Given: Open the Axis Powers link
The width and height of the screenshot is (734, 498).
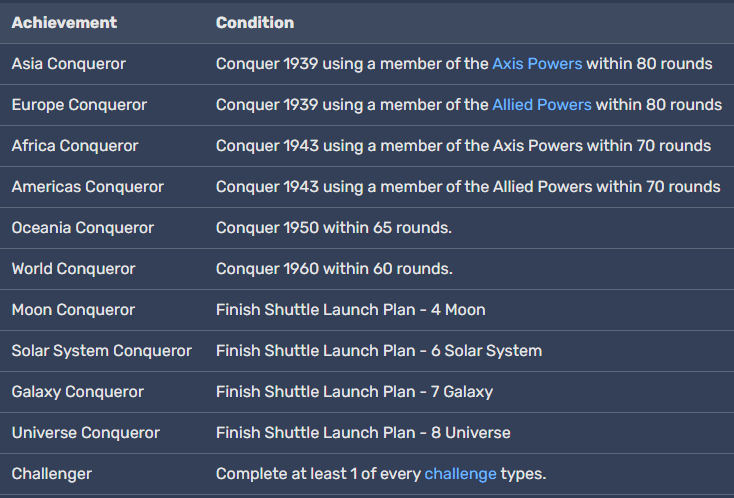Looking at the screenshot, I should pyautogui.click(x=537, y=64).
